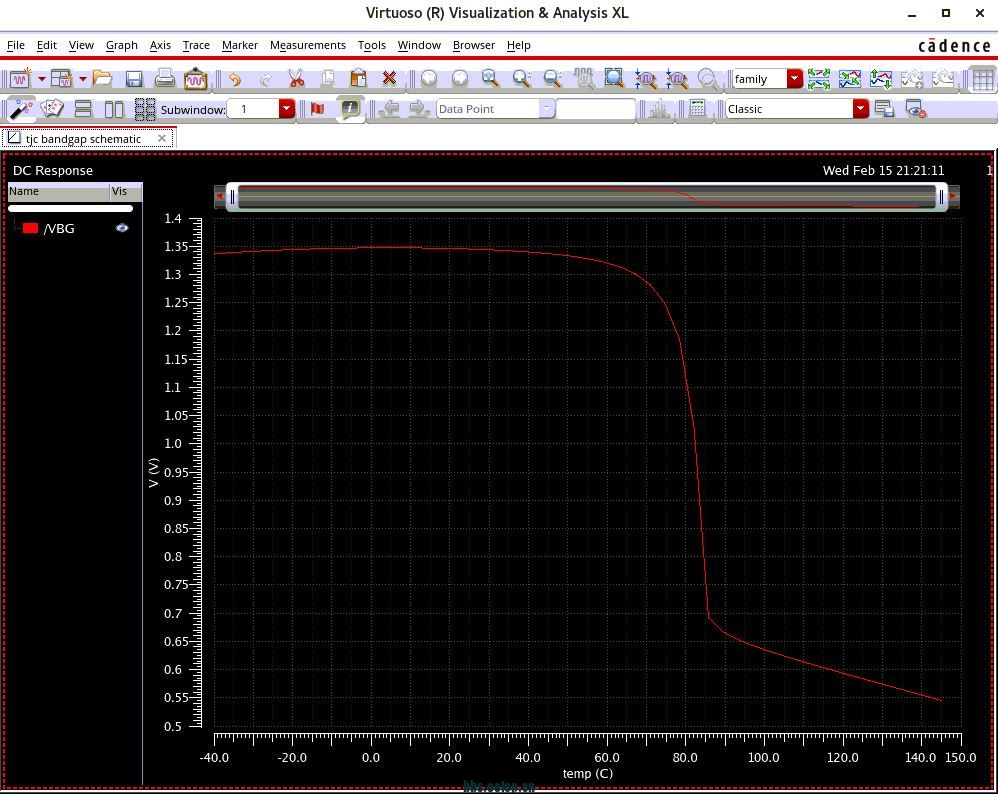This screenshot has width=998, height=798.
Task: Open a file with the folder icon
Action: [102, 79]
